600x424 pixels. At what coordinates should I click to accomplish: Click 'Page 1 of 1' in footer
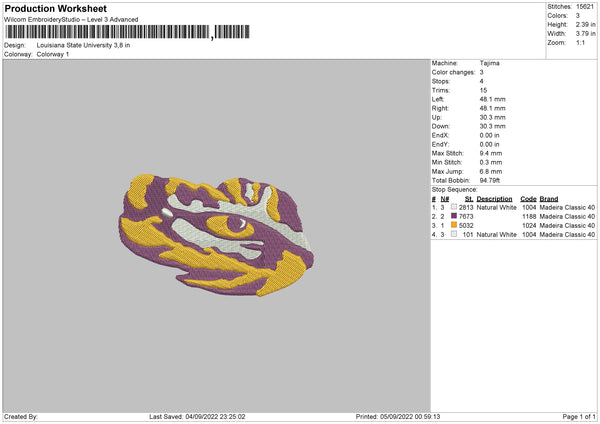[579, 417]
